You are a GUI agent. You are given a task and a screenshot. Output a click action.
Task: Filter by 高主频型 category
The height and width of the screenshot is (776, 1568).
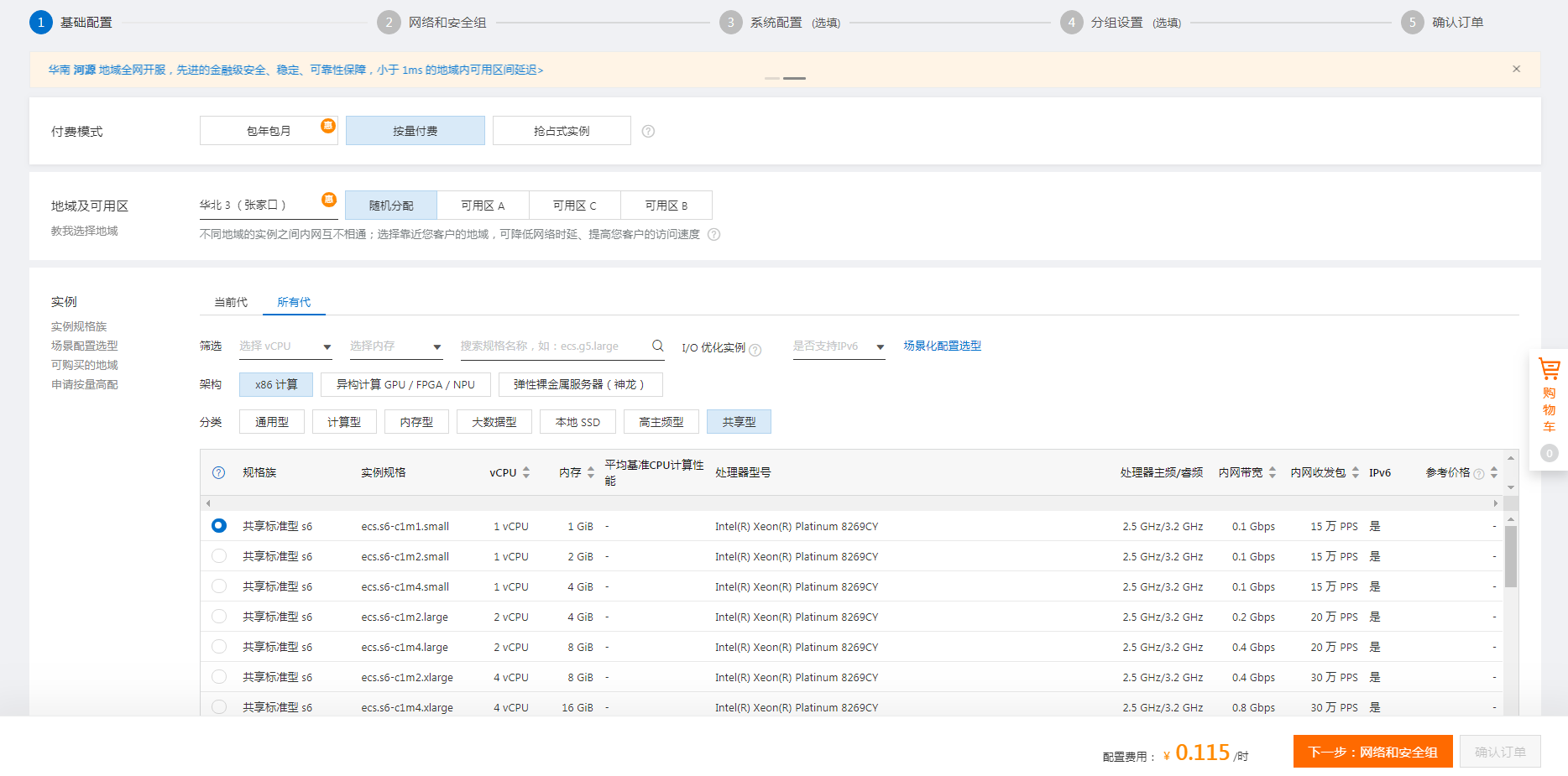tap(661, 422)
